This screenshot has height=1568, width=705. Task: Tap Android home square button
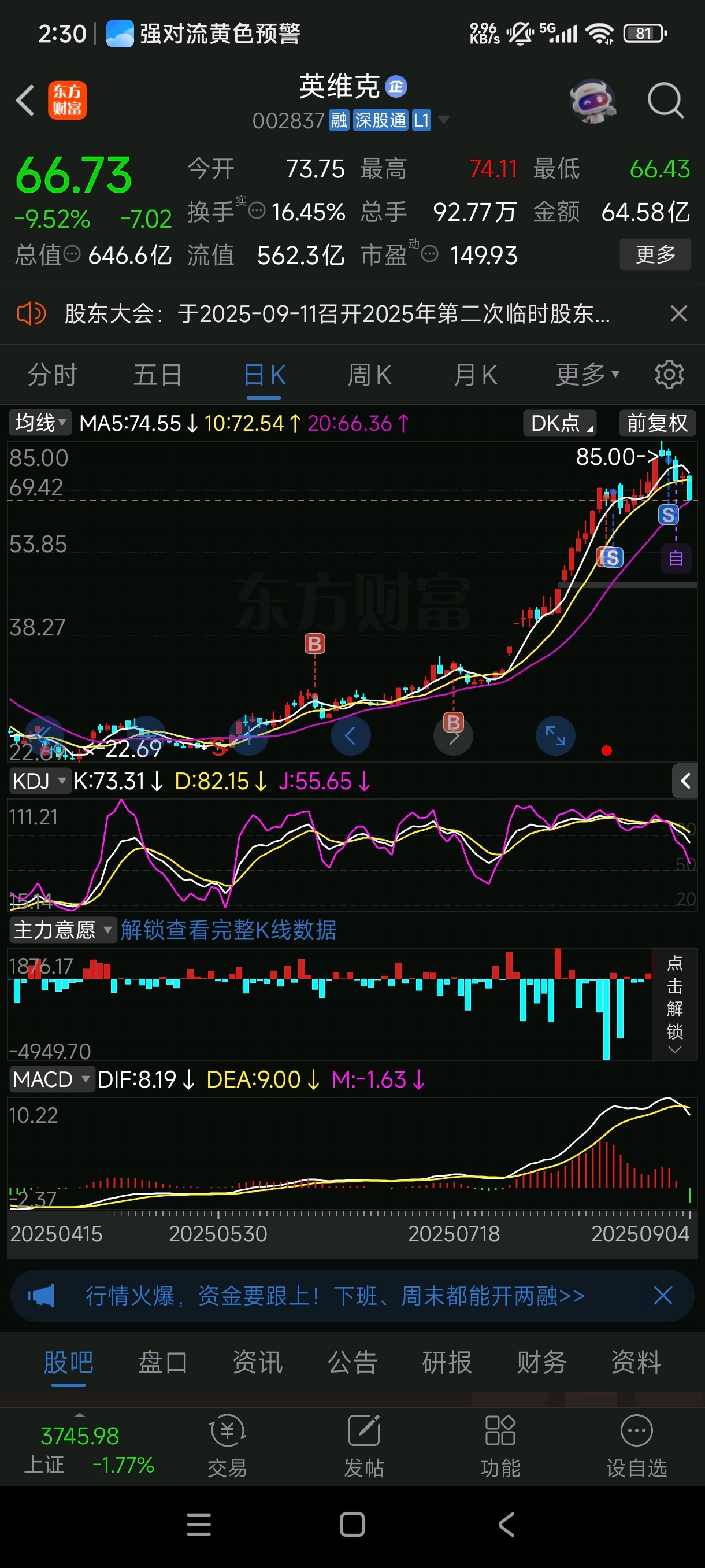click(352, 1525)
